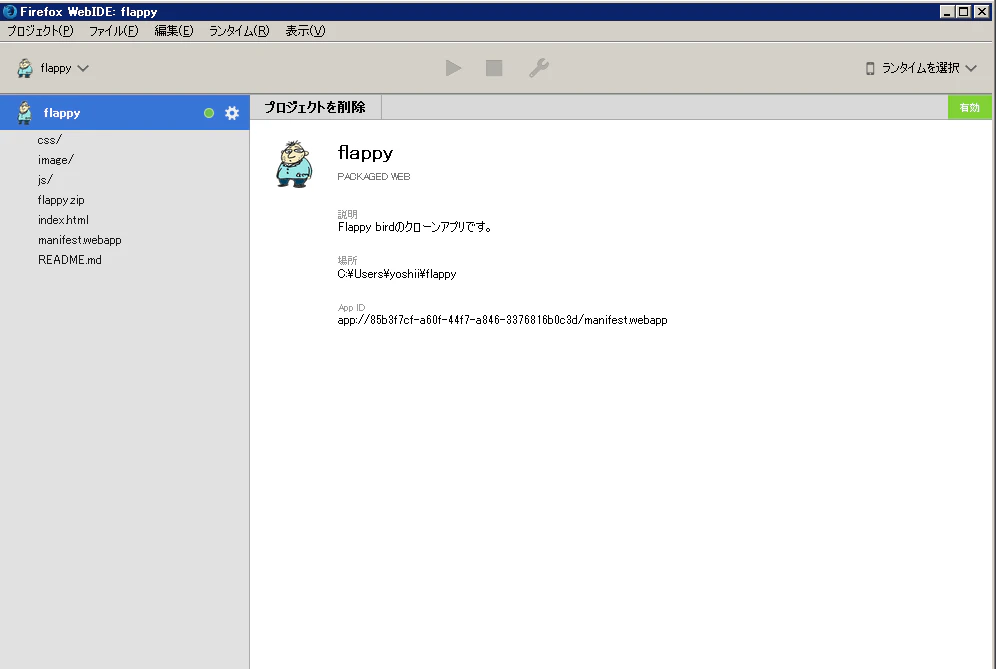996x669 pixels.
Task: Open the ランタイム(R) menu
Action: pyautogui.click(x=239, y=30)
